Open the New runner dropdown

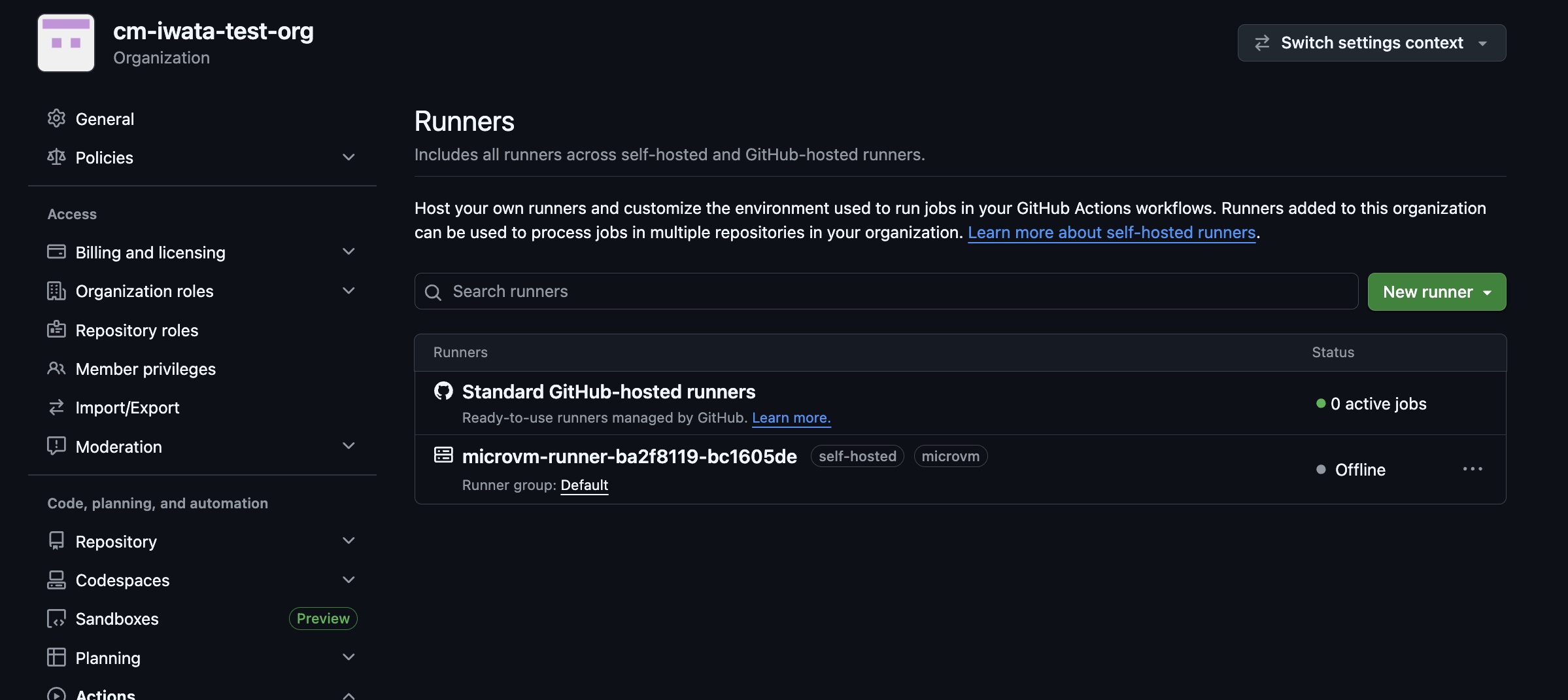(x=1437, y=292)
